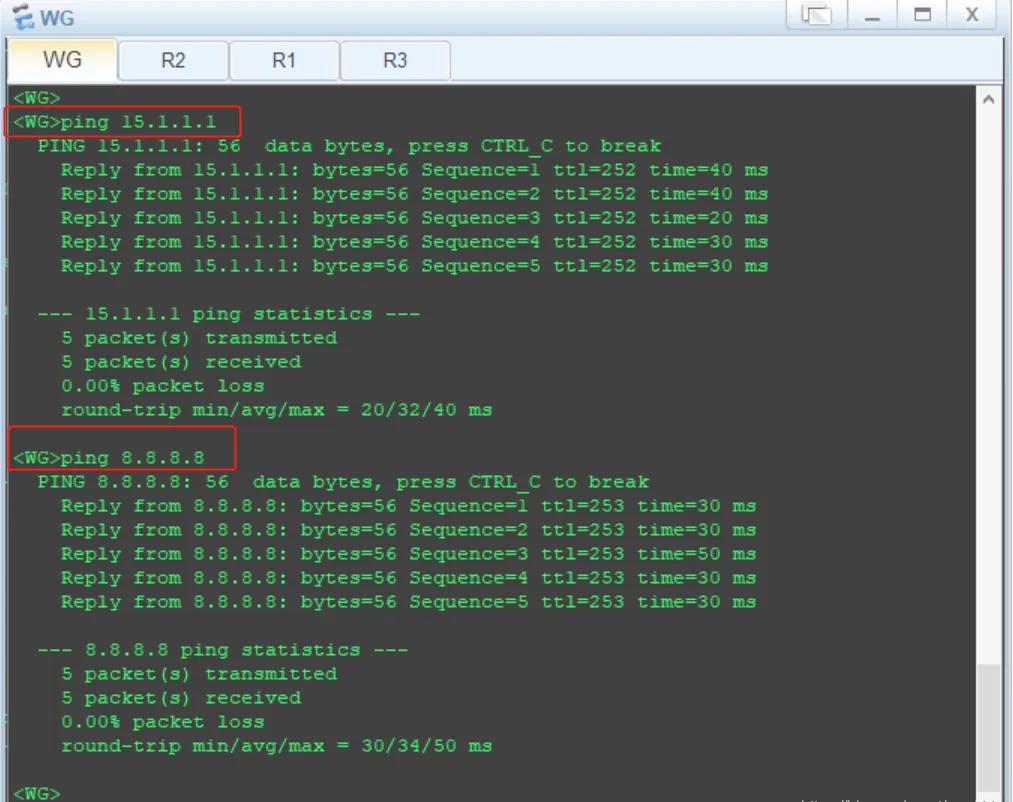Click 8.8.8.8 reply Sequence=5 line
Image resolution: width=1013 pixels, height=802 pixels.
pyautogui.click(x=408, y=602)
